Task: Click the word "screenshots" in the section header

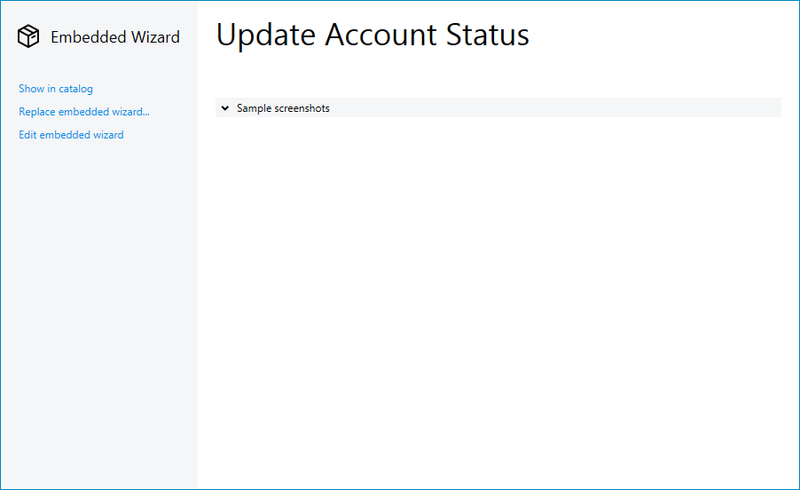Action: [x=302, y=108]
